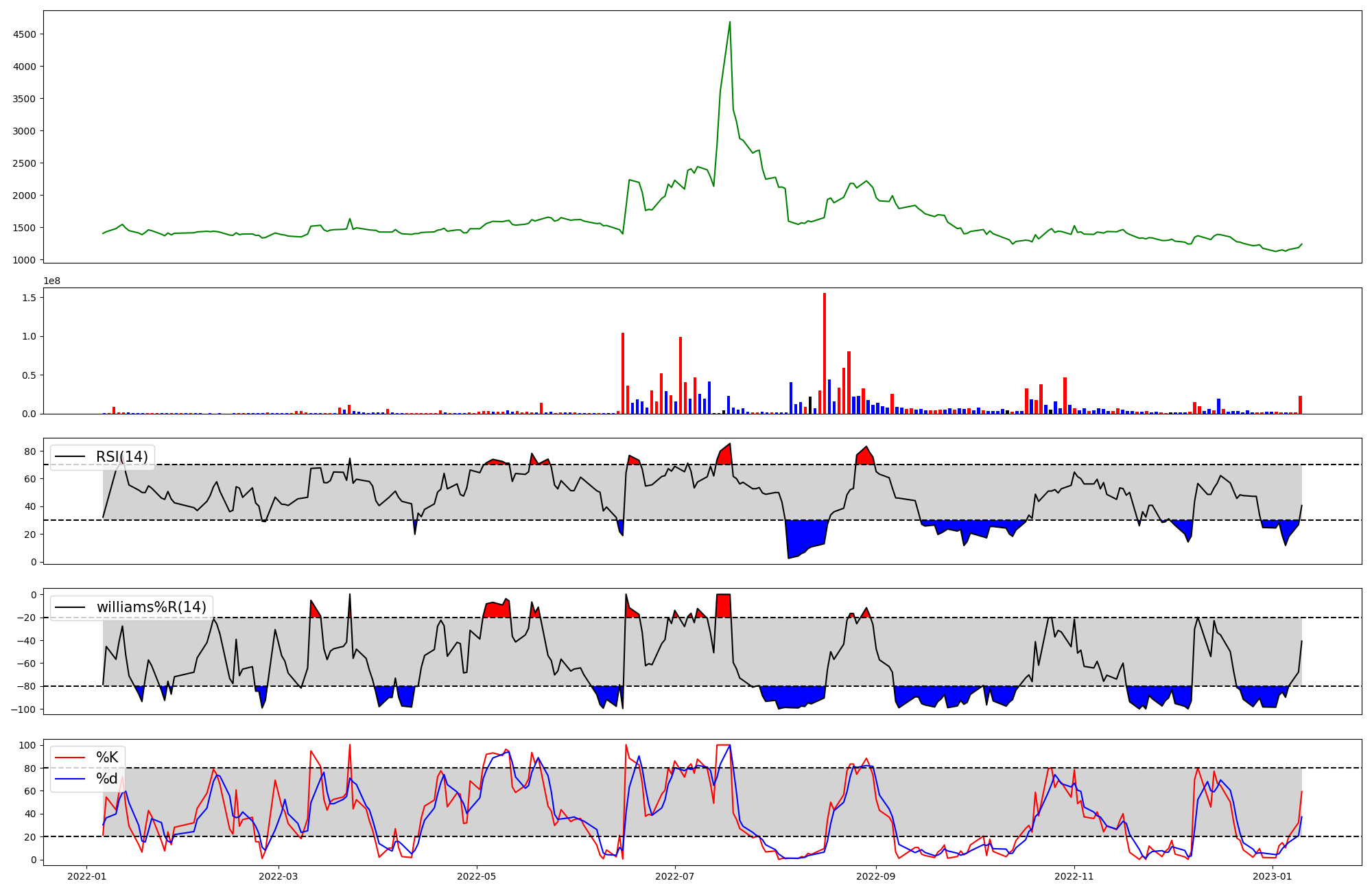Click the red %K legend line sample
The width and height of the screenshot is (1372, 892).
click(70, 758)
